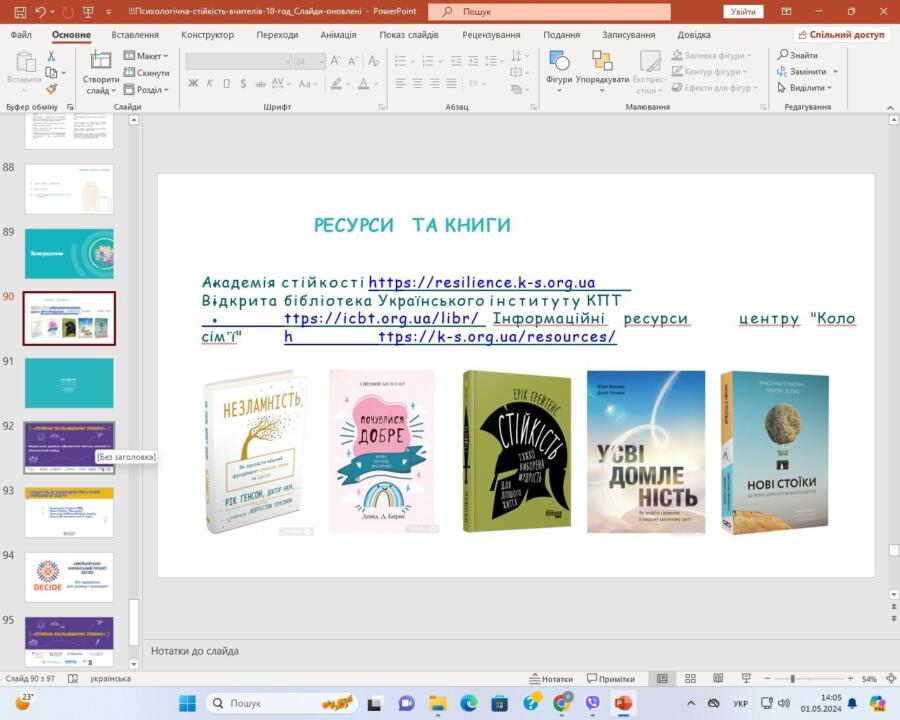
Task: Click the УКР language indicator
Action: tap(740, 703)
